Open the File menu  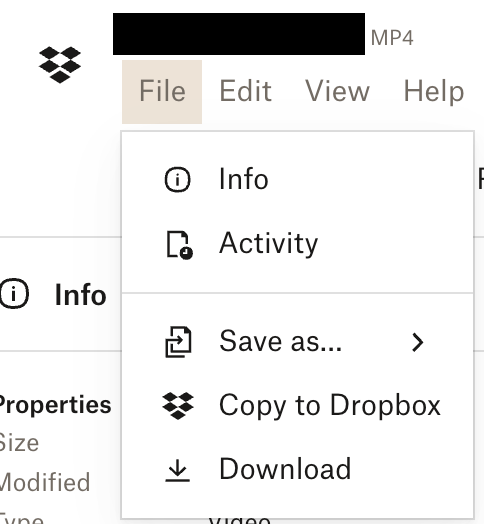[162, 92]
